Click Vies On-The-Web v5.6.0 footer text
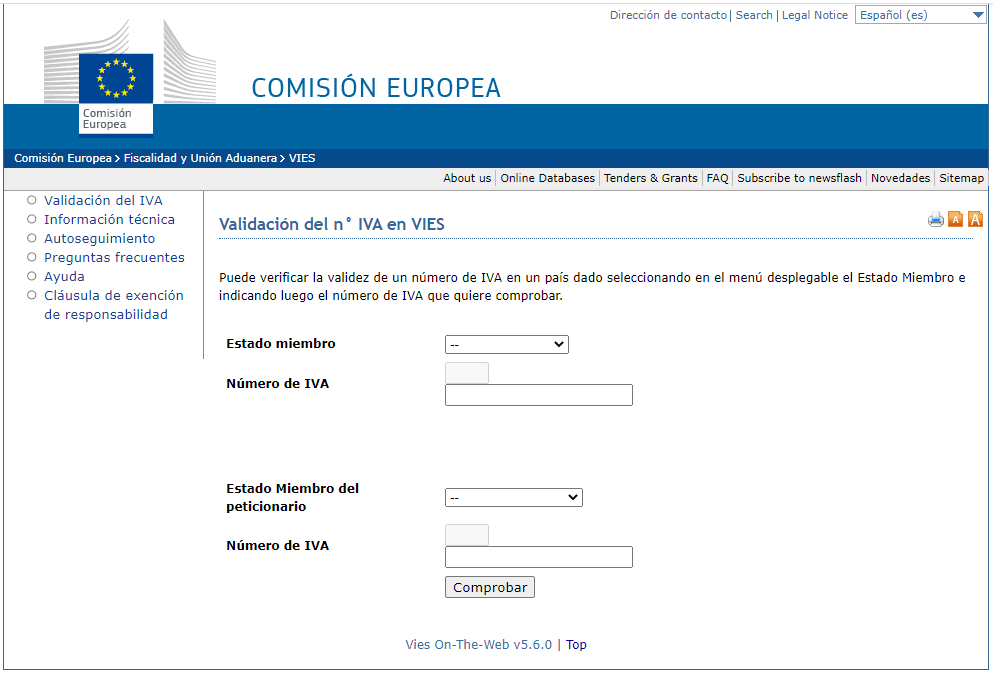The image size is (993, 674). pyautogui.click(x=478, y=644)
